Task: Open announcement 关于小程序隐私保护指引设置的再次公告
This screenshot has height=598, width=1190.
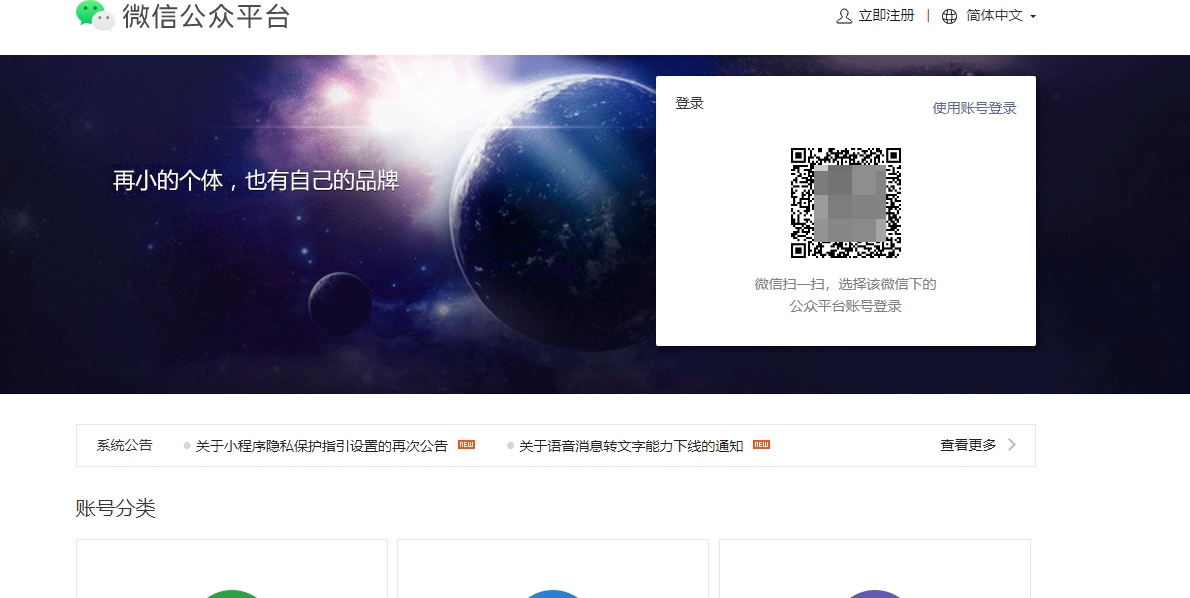Action: pyautogui.click(x=321, y=446)
